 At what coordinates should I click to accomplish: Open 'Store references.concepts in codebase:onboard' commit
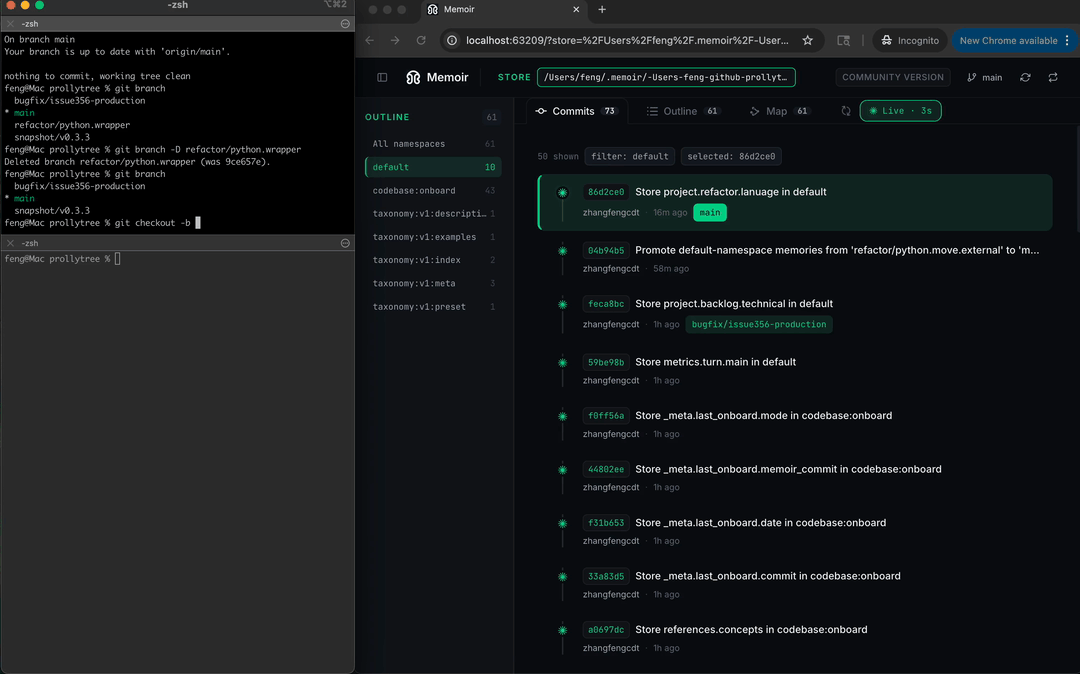751,630
